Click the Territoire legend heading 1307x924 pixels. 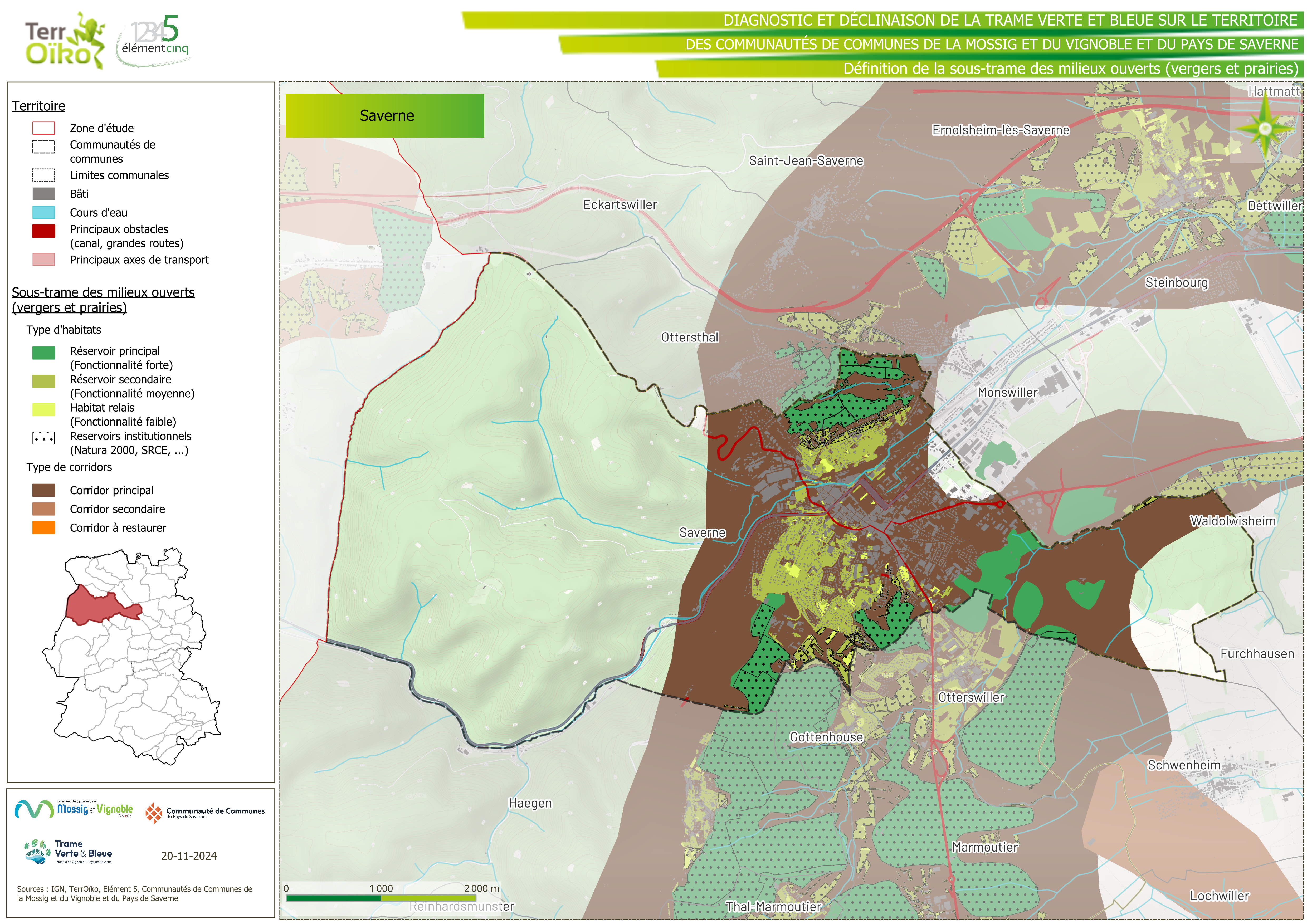tap(39, 106)
